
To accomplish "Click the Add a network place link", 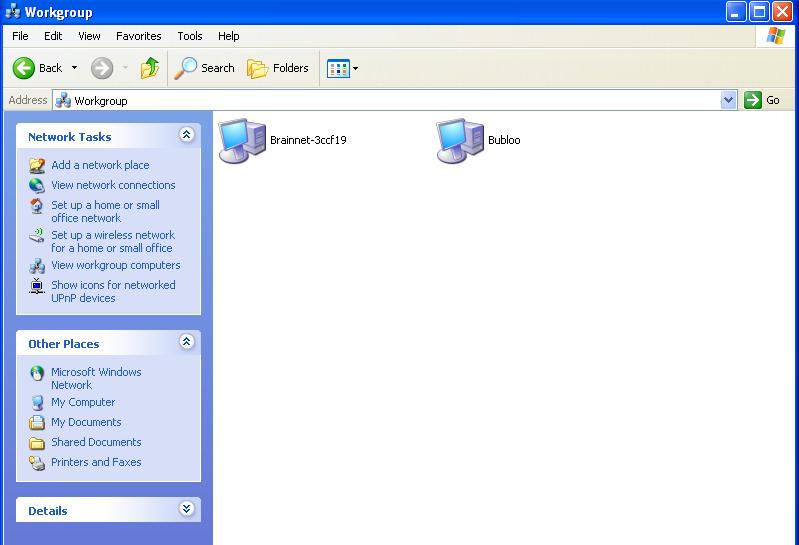I will coord(100,165).
